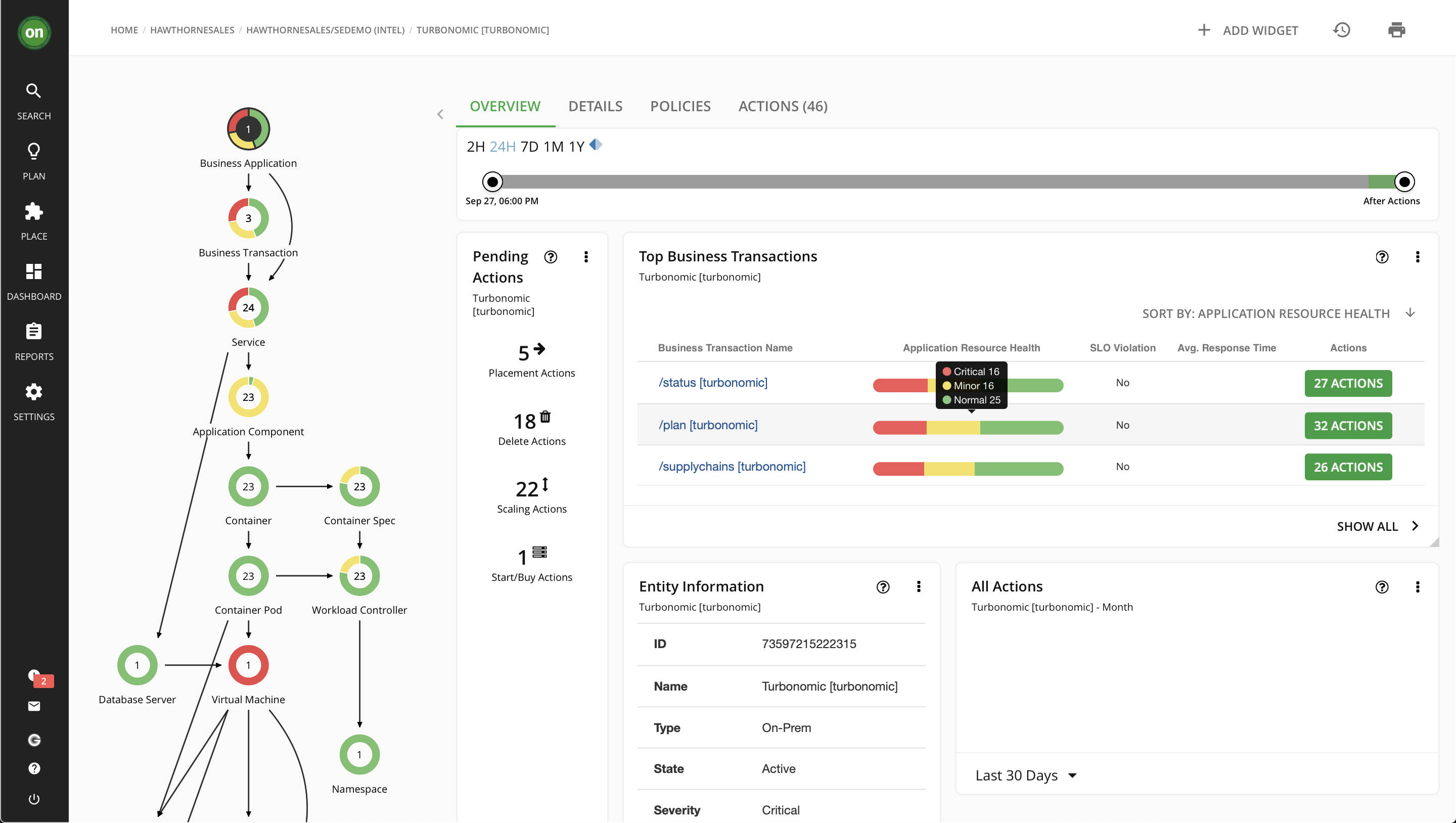
Task: Open Settings from the sidebar
Action: tap(34, 400)
